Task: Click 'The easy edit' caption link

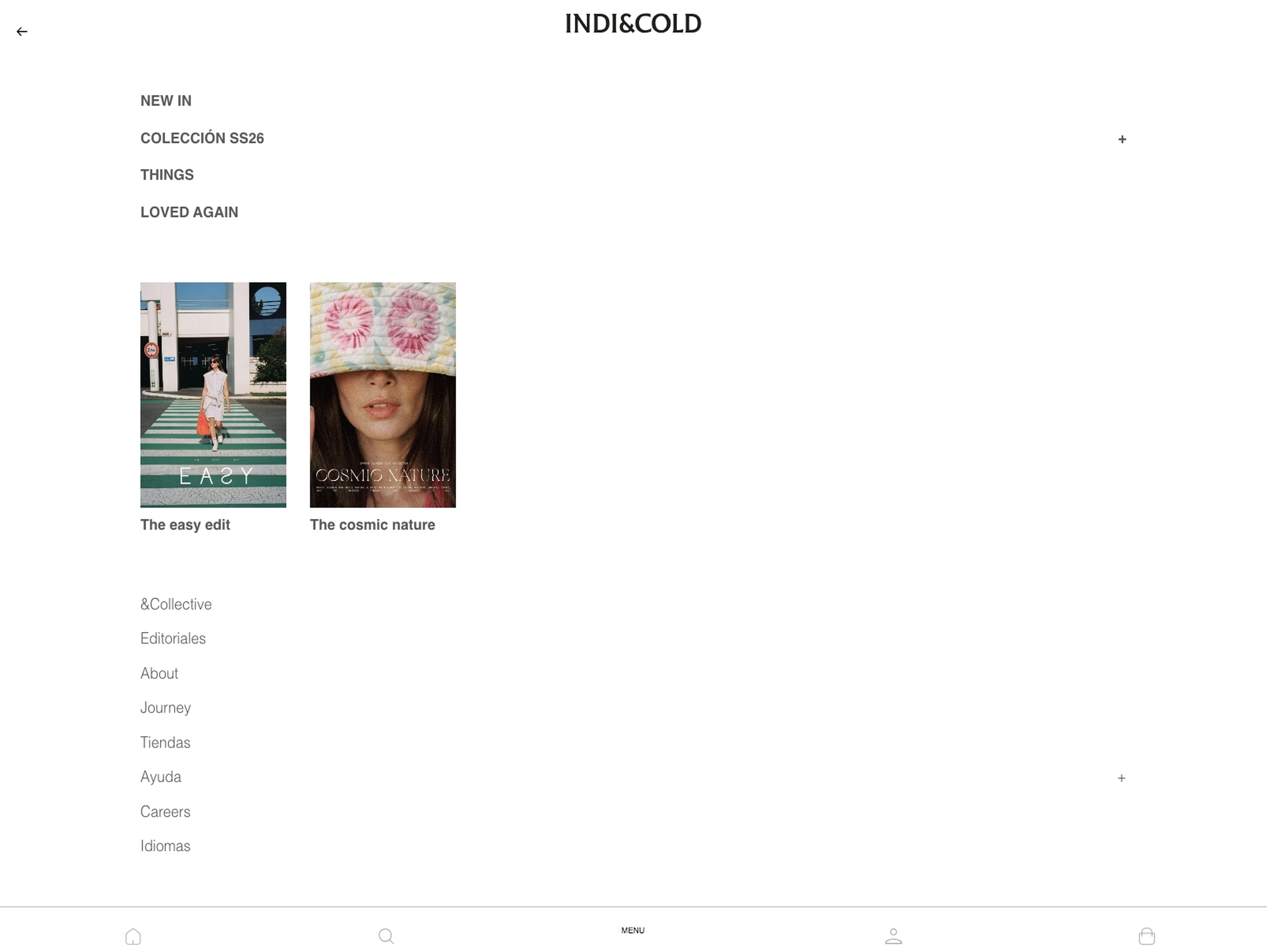Action: (185, 526)
